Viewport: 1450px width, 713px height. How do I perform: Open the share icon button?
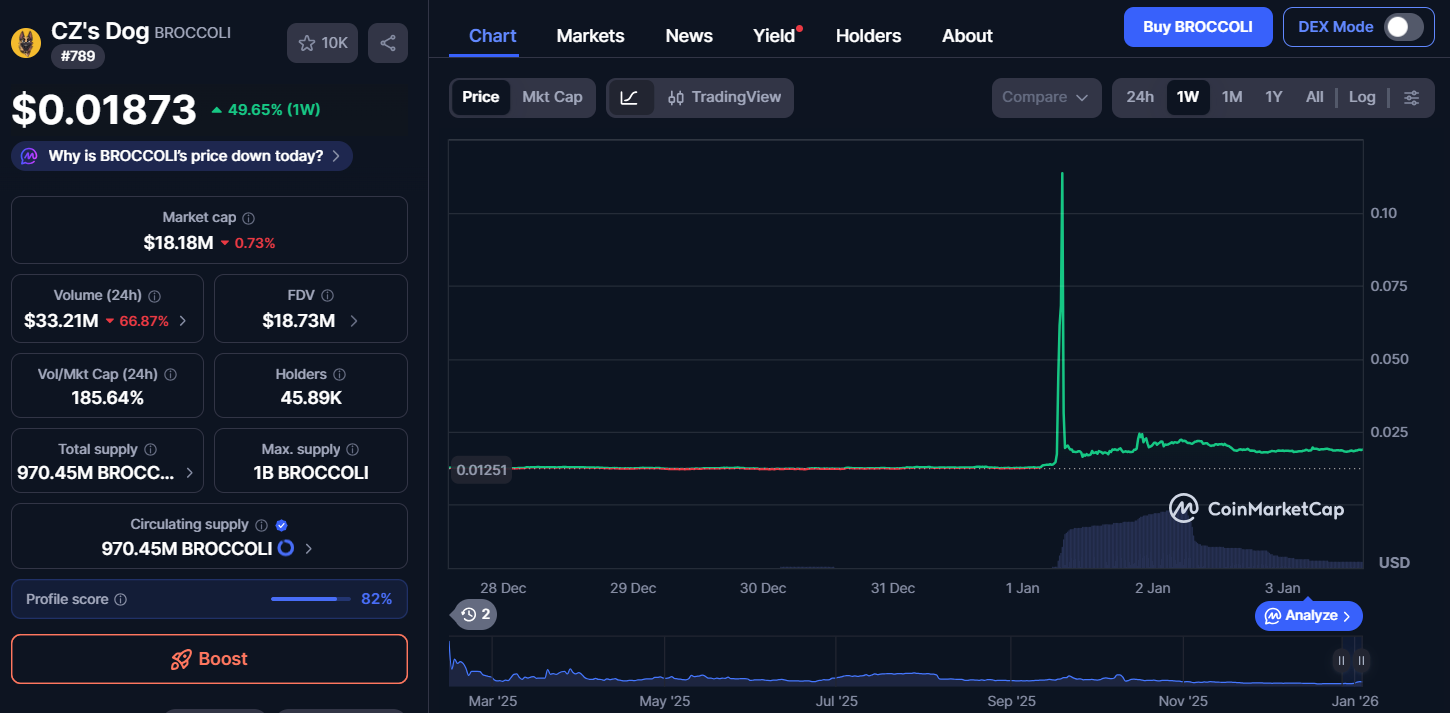click(x=388, y=43)
